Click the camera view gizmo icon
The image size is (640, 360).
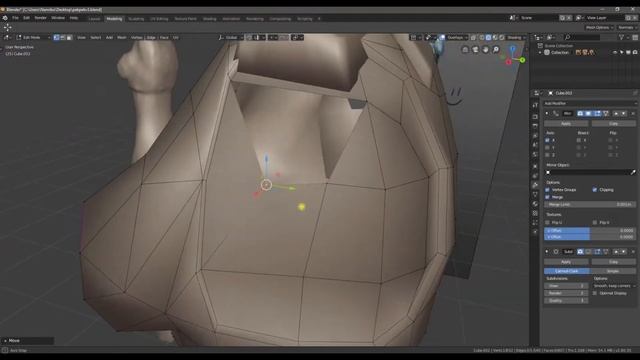click(x=476, y=50)
